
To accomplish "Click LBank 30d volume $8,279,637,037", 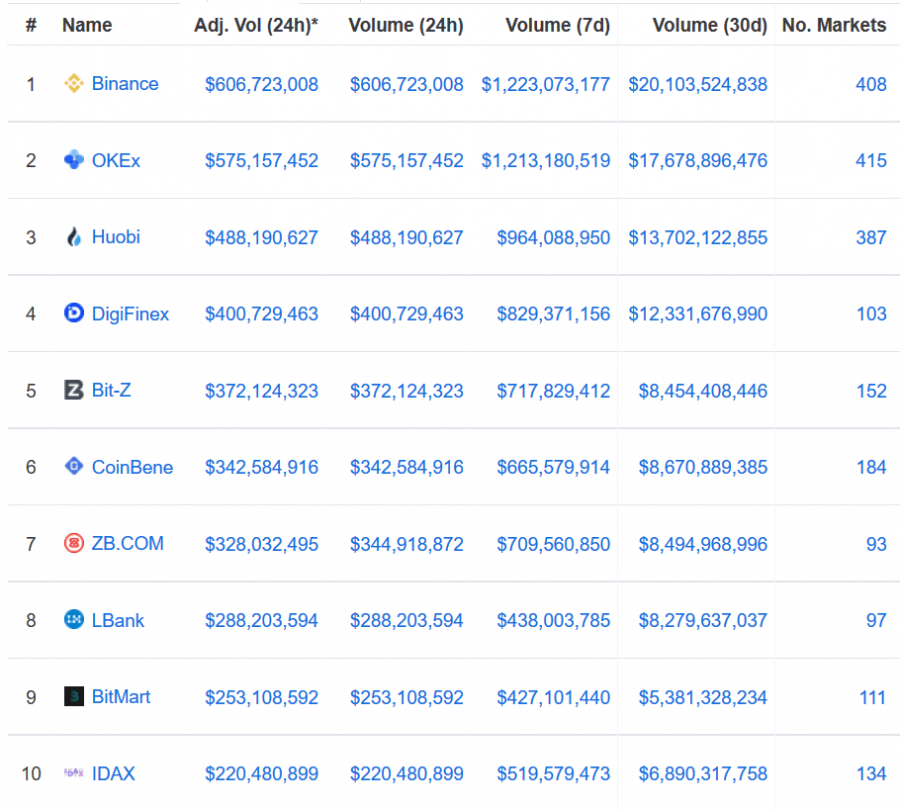I will 703,621.
